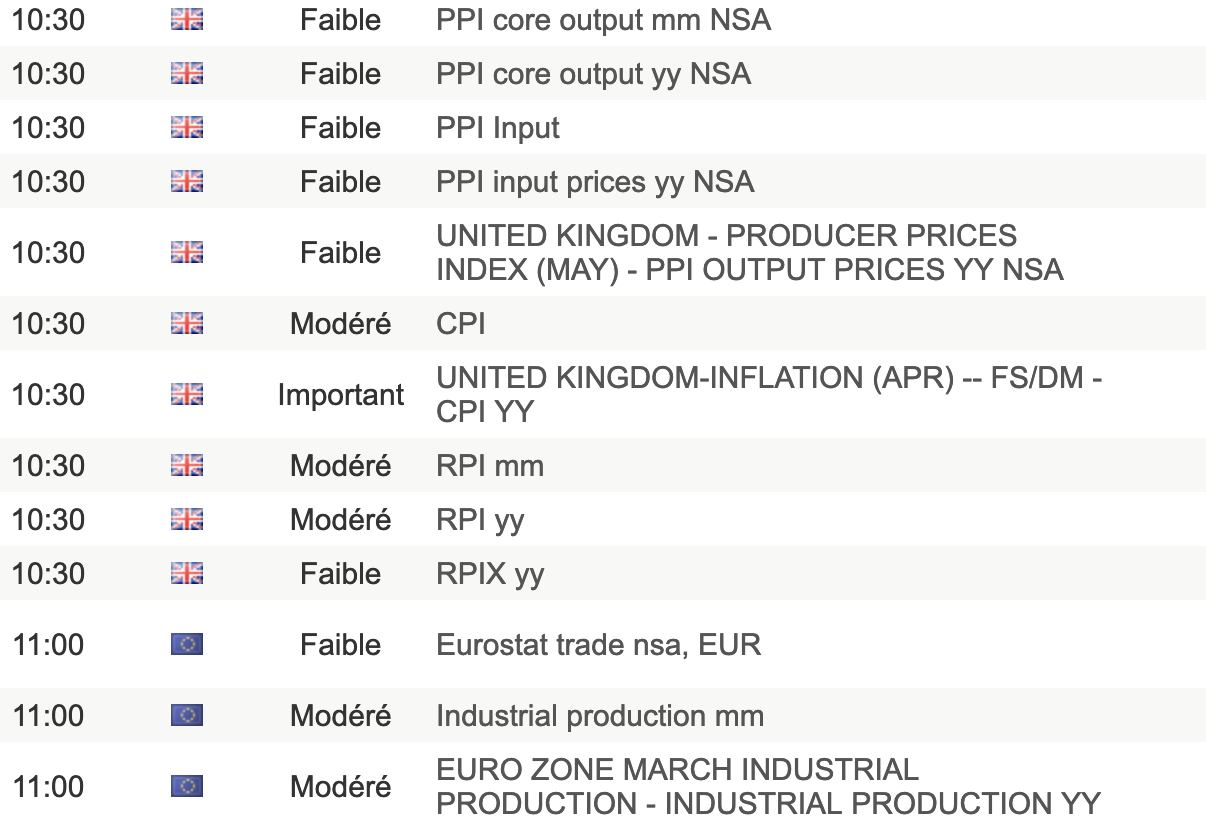This screenshot has width=1206, height=830.
Task: Click the 11:00 time of Eurostat trade row
Action: tap(48, 645)
